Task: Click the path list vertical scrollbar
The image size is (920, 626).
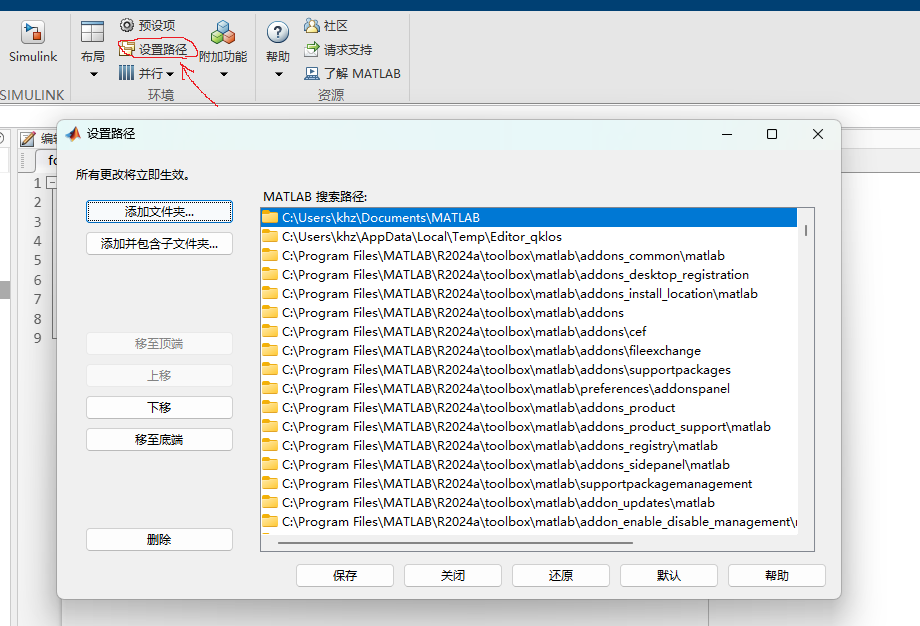Action: tap(806, 231)
